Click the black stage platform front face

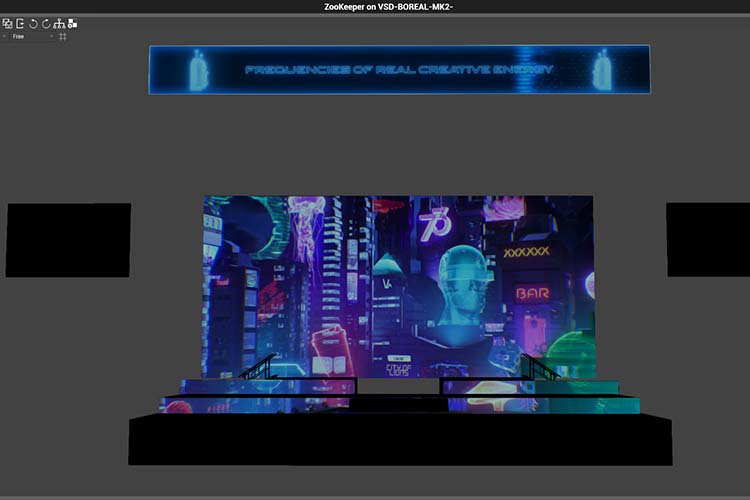pos(400,440)
